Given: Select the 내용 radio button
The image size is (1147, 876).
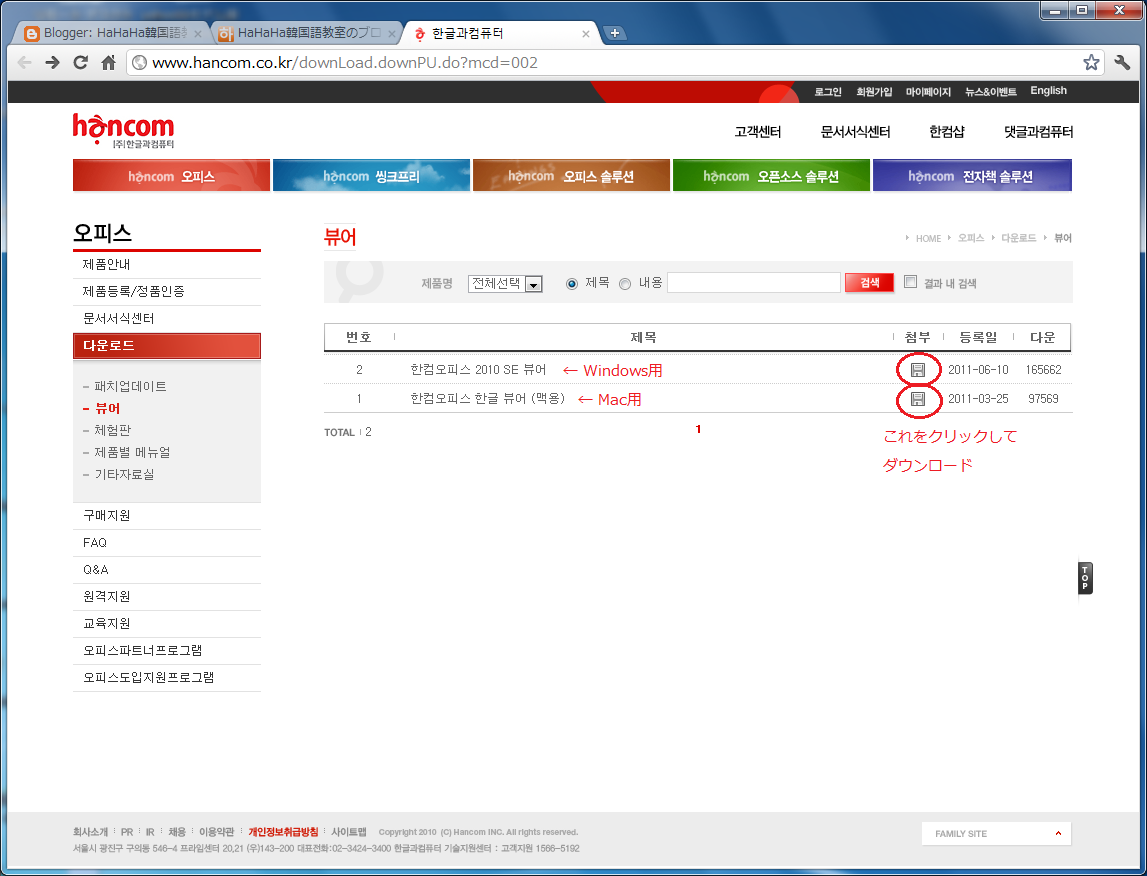Looking at the screenshot, I should click(x=625, y=284).
